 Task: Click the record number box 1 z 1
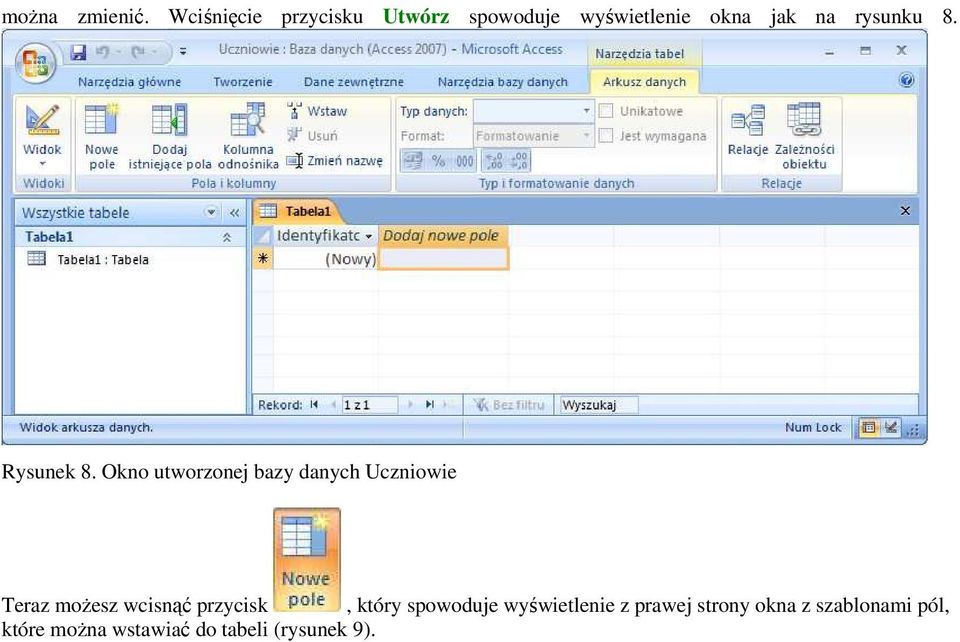tap(370, 405)
